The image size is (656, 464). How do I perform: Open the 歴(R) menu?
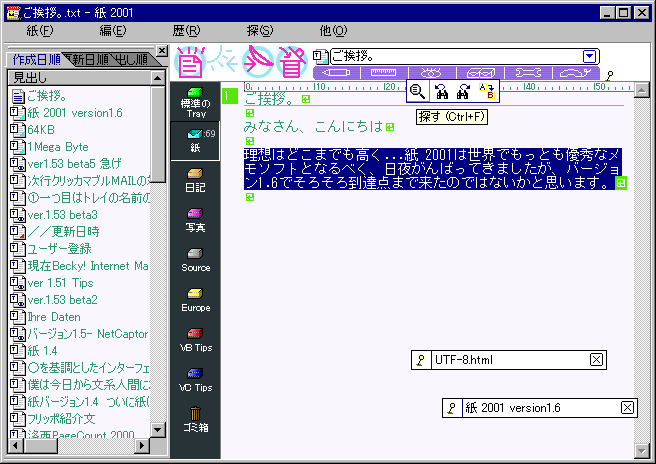click(x=186, y=31)
